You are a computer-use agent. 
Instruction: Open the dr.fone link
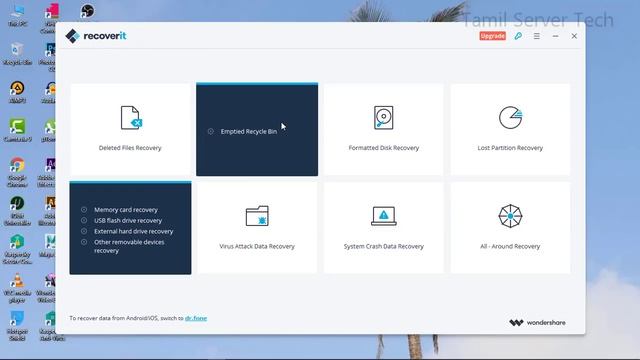click(x=196, y=318)
